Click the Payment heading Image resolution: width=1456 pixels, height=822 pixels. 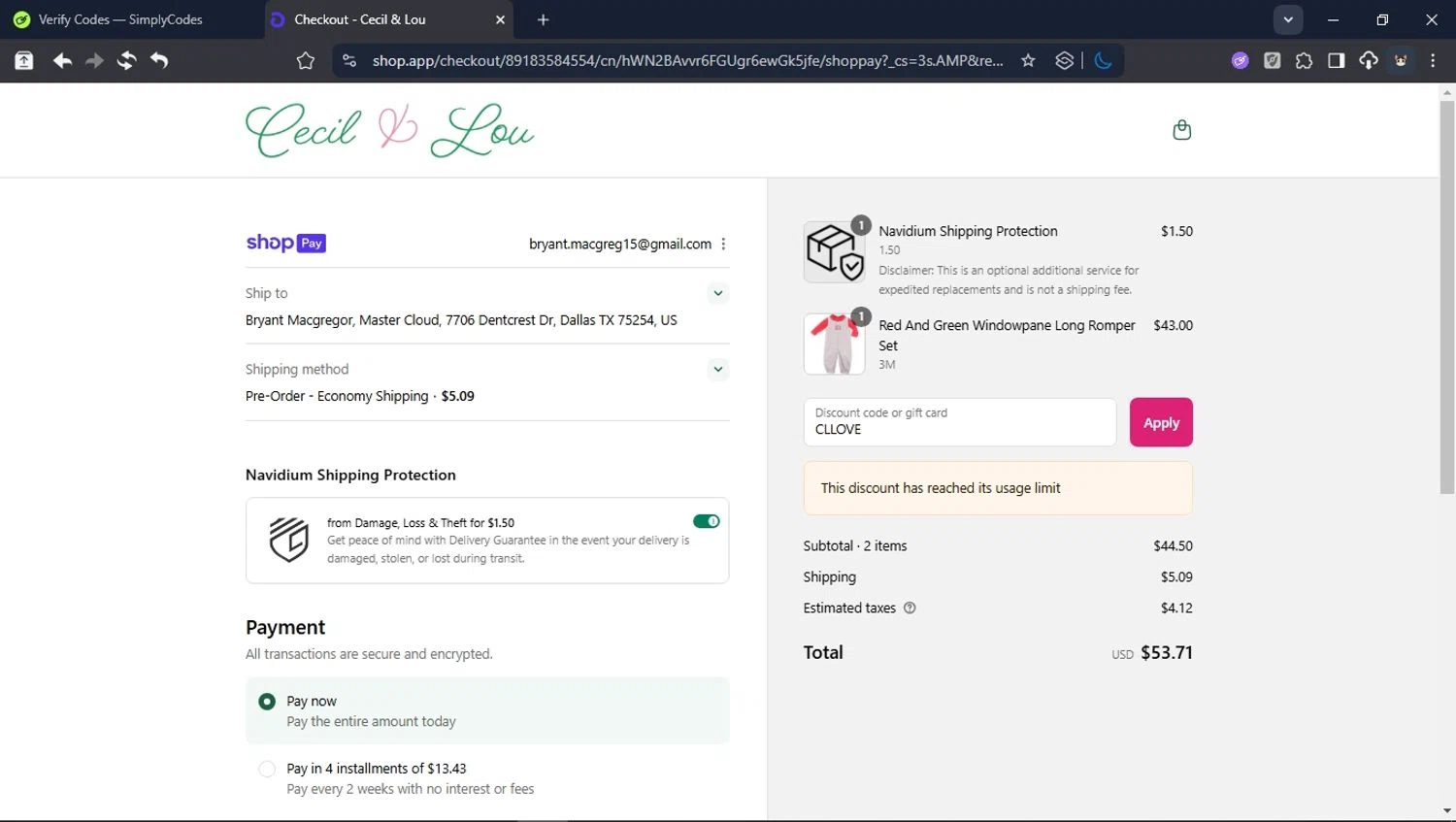click(x=285, y=628)
